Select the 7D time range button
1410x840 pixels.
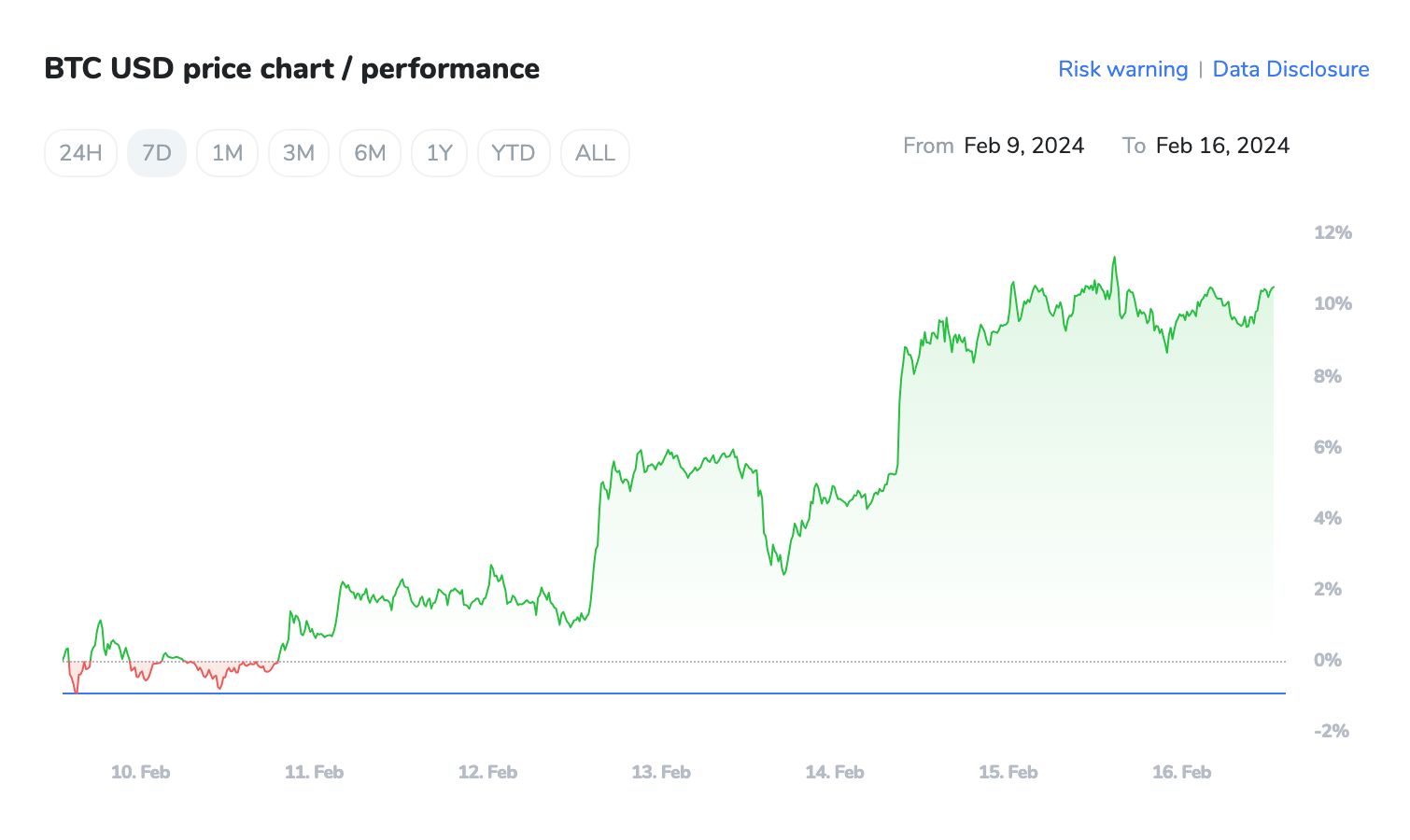coord(156,152)
